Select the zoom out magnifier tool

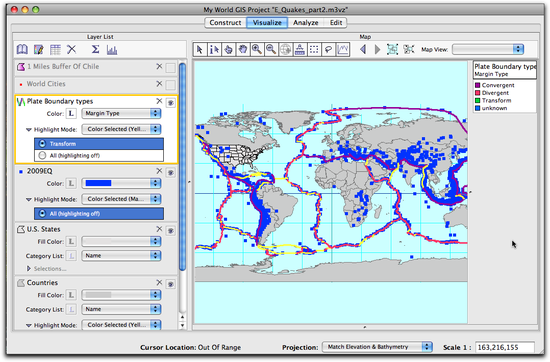(x=271, y=49)
